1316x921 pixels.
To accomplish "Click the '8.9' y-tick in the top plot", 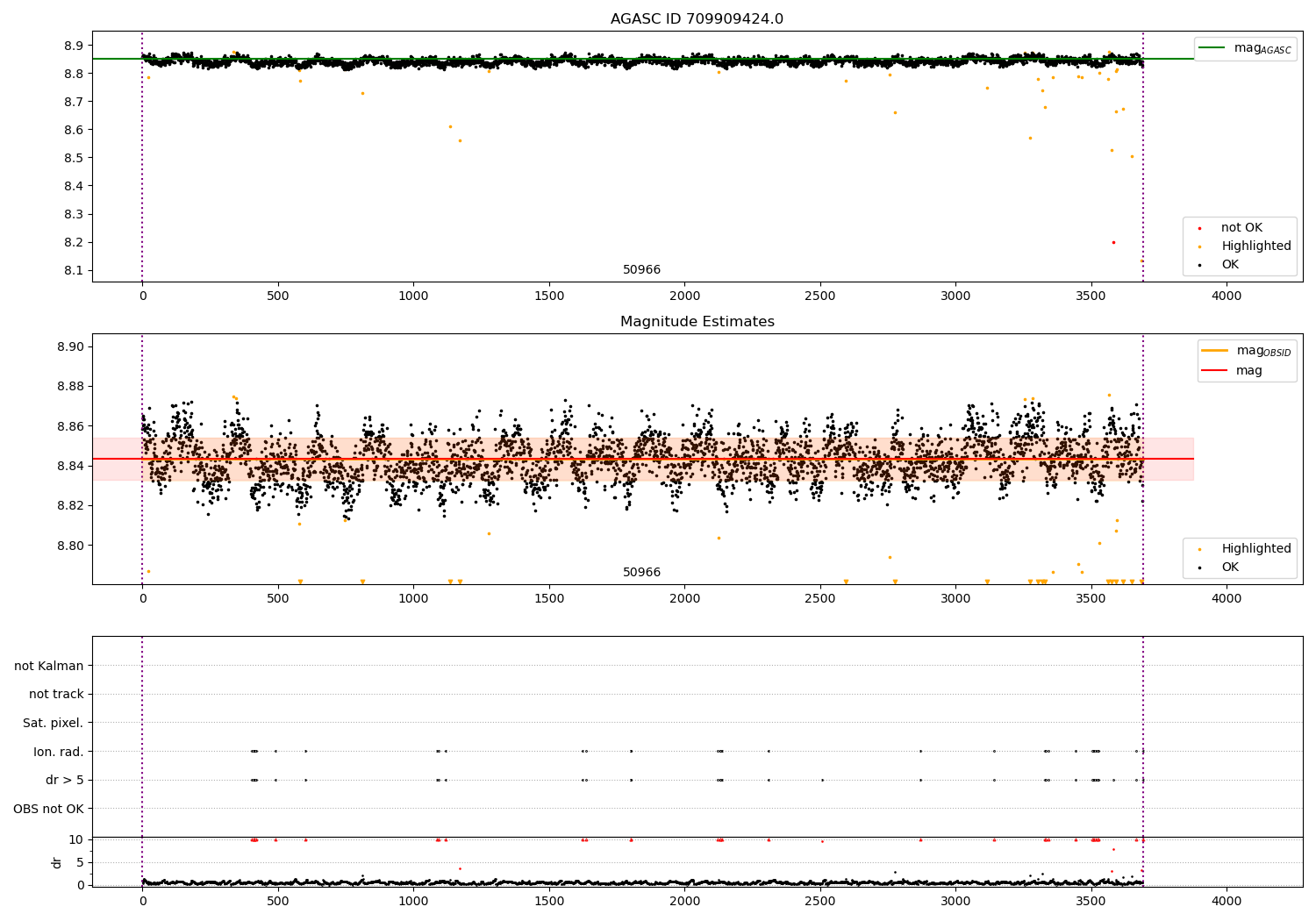I will 74,46.
